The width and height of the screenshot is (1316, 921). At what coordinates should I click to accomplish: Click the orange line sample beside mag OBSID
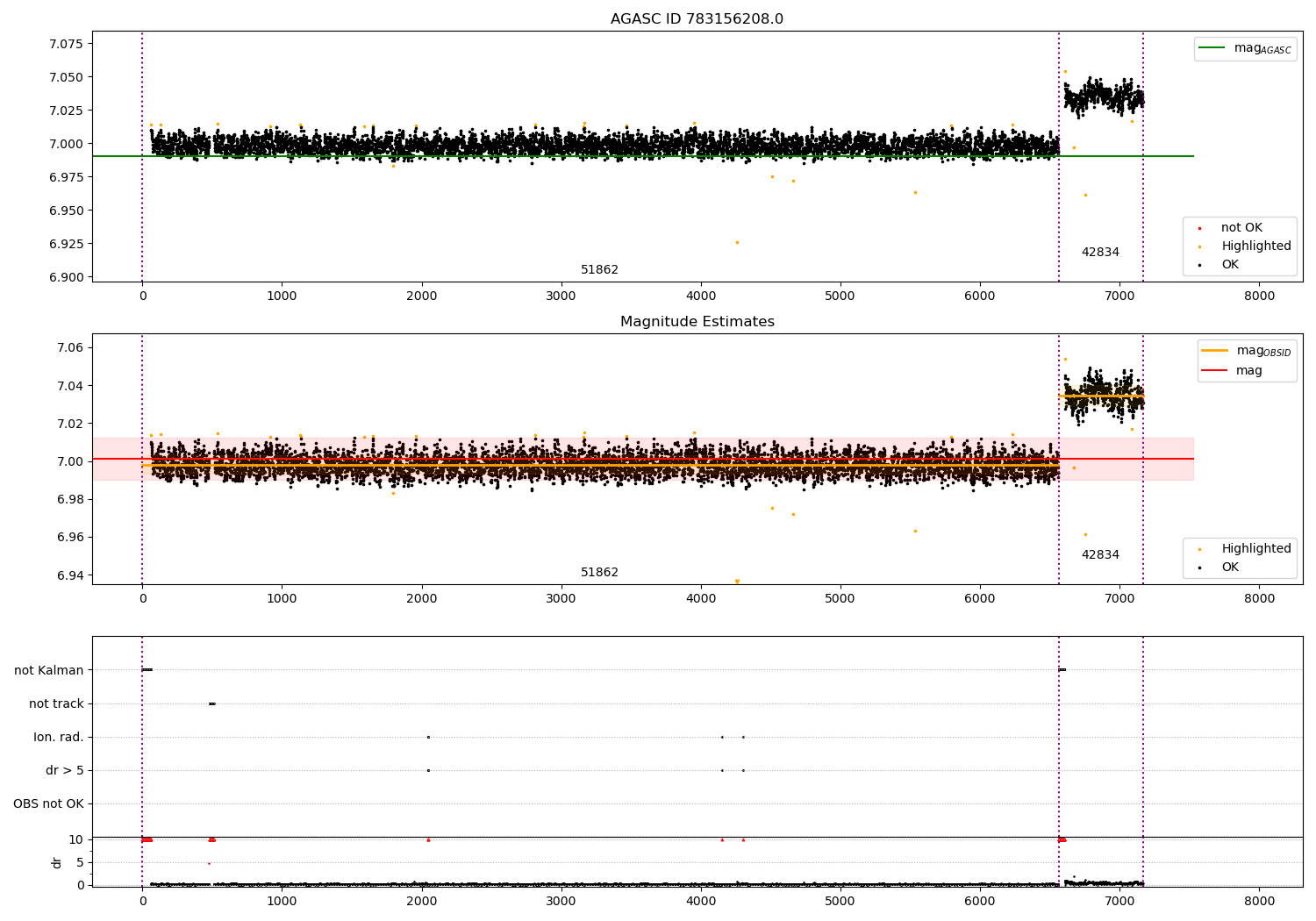[x=1214, y=351]
